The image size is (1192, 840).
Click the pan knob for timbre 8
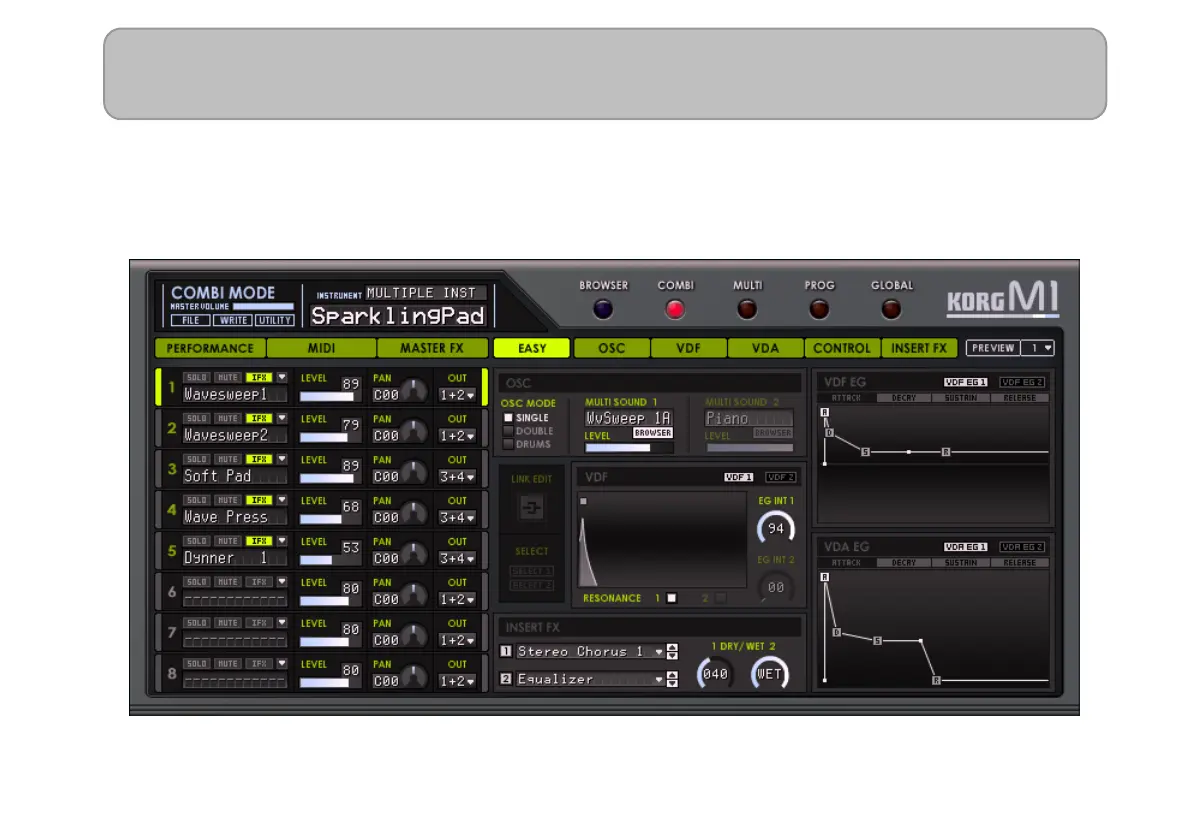pos(414,677)
